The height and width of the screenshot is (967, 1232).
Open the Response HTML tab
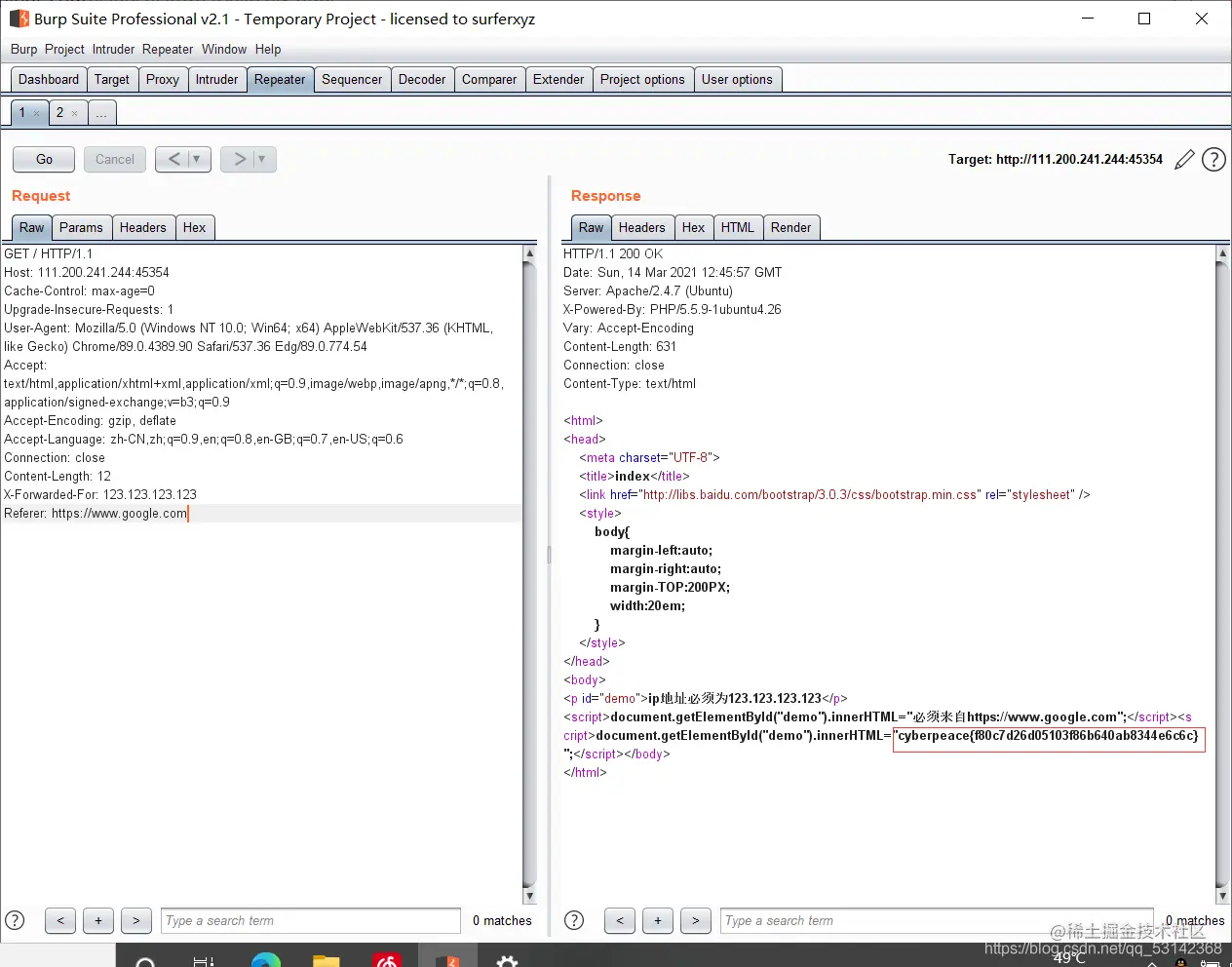(x=738, y=228)
